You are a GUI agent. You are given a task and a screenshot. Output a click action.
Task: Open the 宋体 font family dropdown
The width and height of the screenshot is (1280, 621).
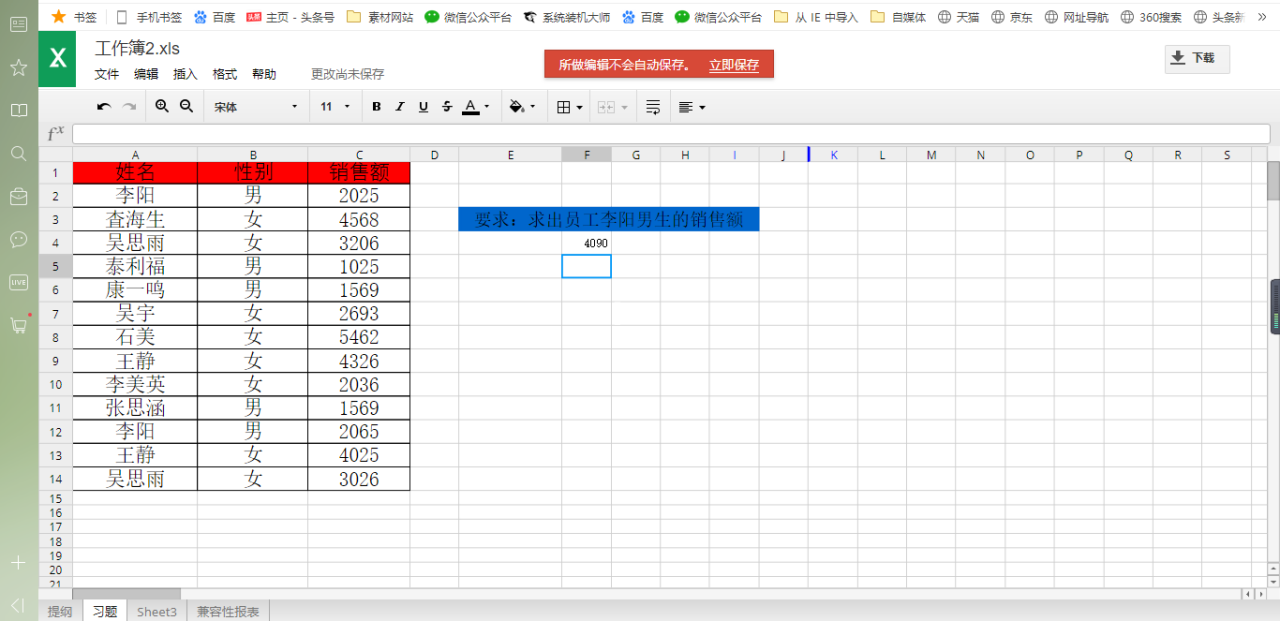pos(255,107)
